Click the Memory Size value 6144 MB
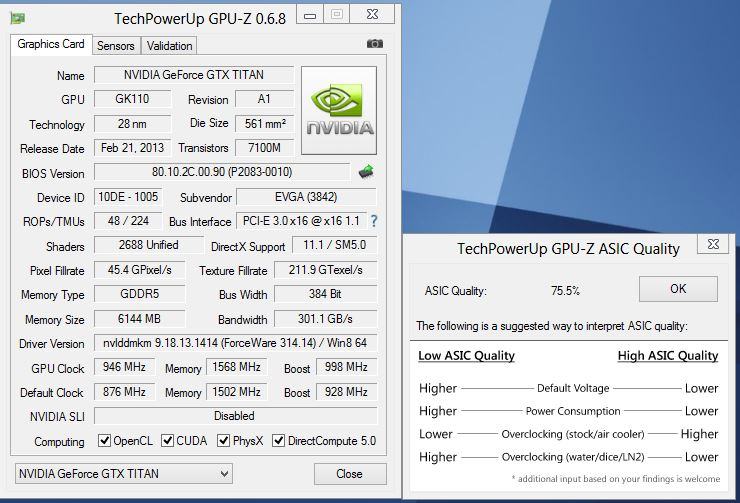Image resolution: width=740 pixels, height=503 pixels. click(140, 319)
